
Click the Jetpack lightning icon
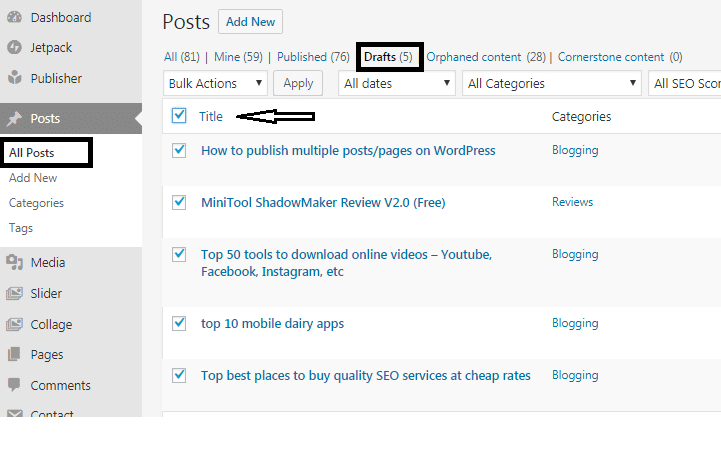point(14,47)
